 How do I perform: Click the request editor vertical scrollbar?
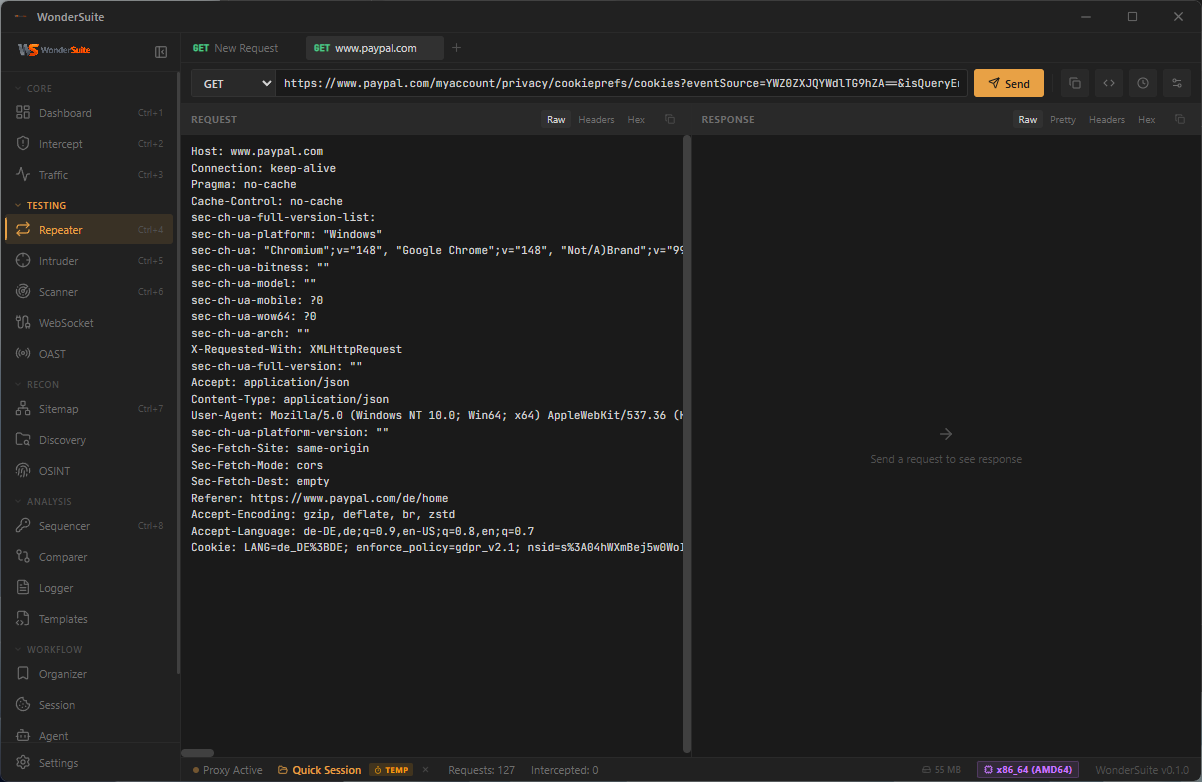pyautogui.click(x=686, y=443)
